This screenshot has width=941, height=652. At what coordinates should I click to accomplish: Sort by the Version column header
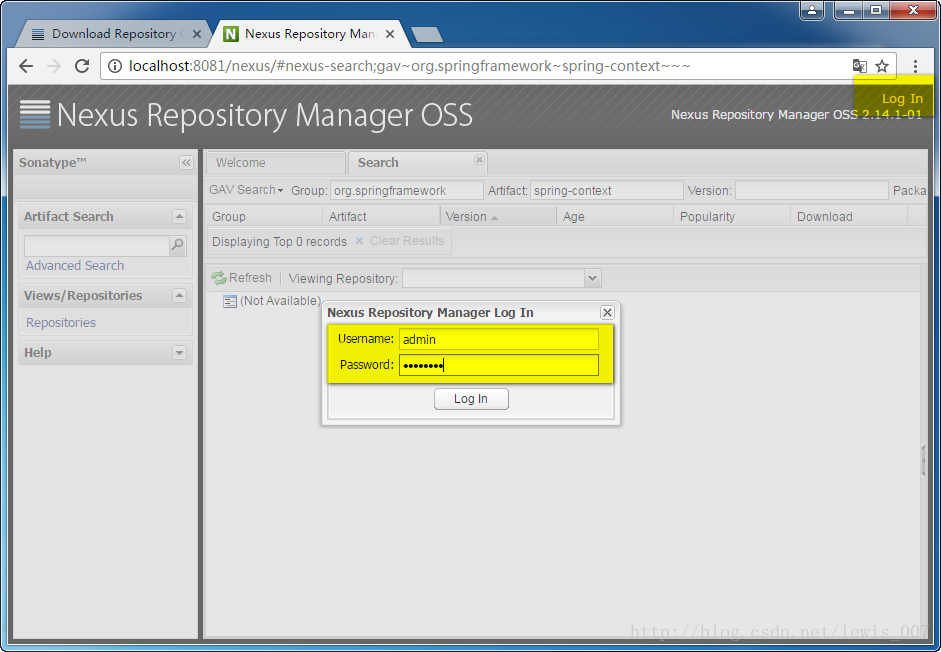pyautogui.click(x=498, y=216)
